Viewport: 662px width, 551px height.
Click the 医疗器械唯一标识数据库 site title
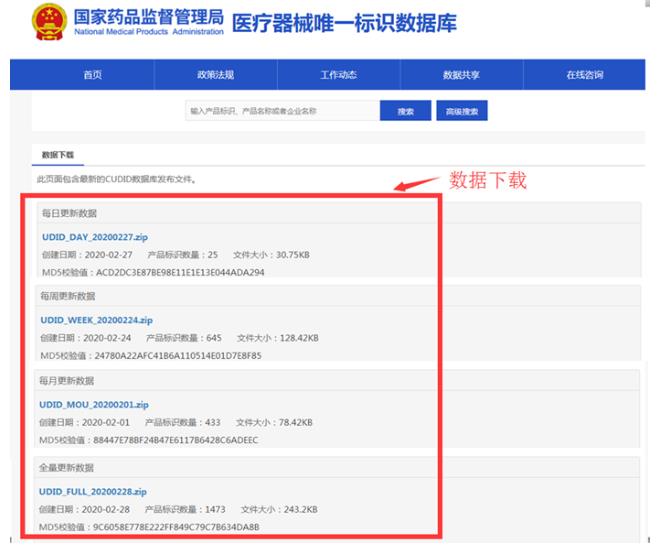pyautogui.click(x=343, y=24)
